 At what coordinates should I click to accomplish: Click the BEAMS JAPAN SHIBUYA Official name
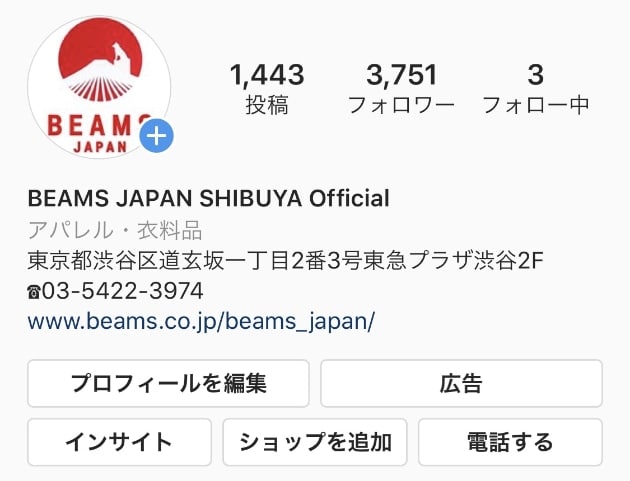coord(209,198)
